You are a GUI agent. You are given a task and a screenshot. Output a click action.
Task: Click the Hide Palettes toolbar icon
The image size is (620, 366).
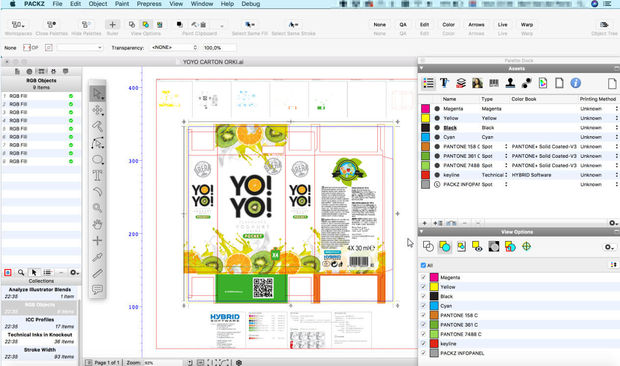pyautogui.click(x=86, y=25)
